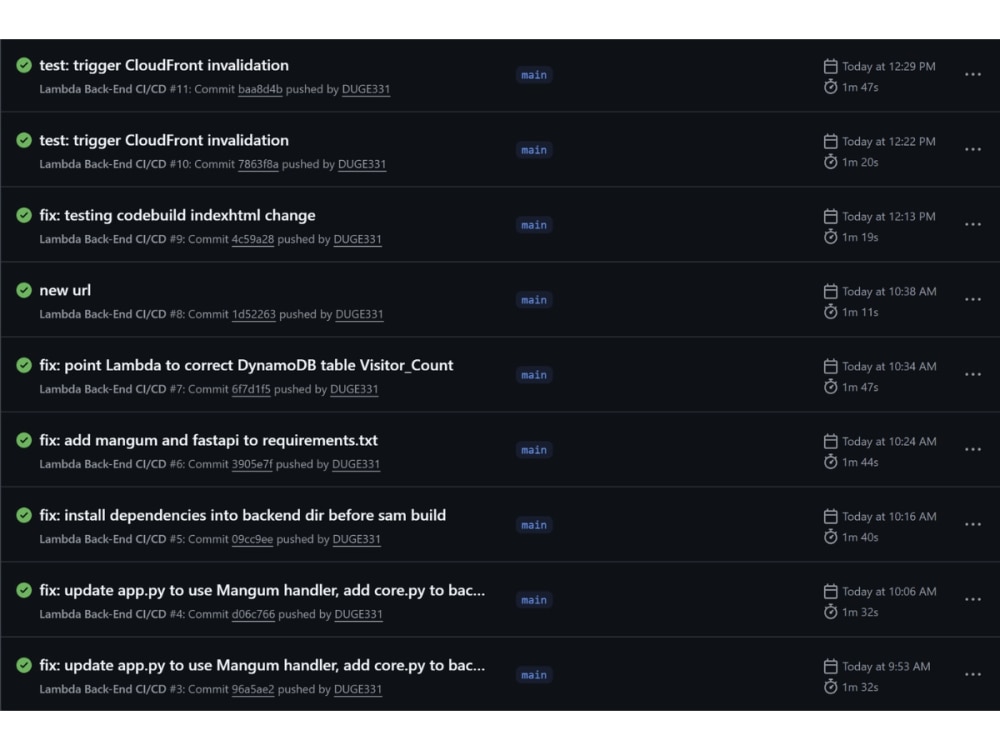Open DUGE331 profile link in run #10
Image resolution: width=1000 pixels, height=750 pixels.
(x=362, y=164)
